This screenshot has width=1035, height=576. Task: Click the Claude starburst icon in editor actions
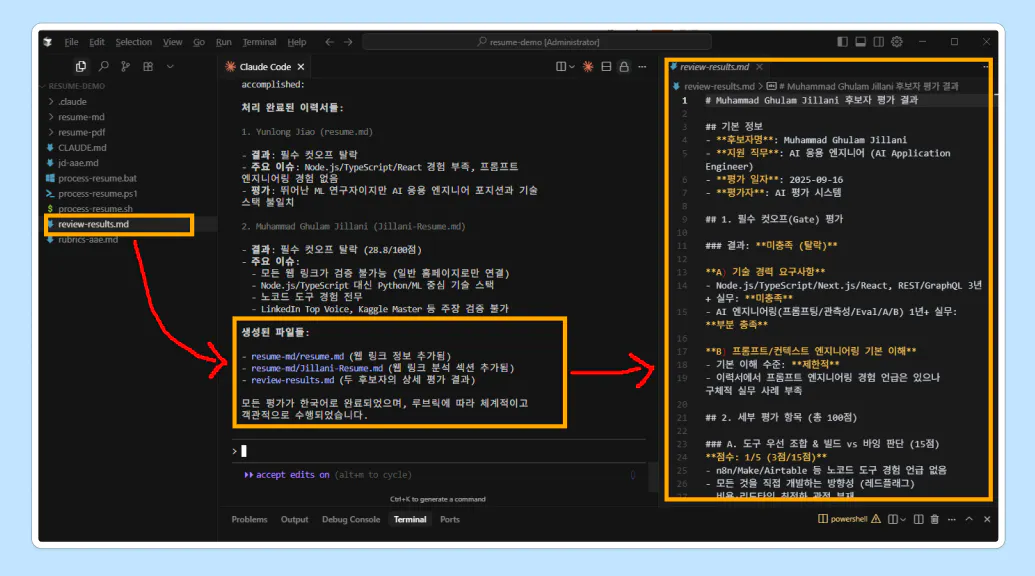[587, 67]
